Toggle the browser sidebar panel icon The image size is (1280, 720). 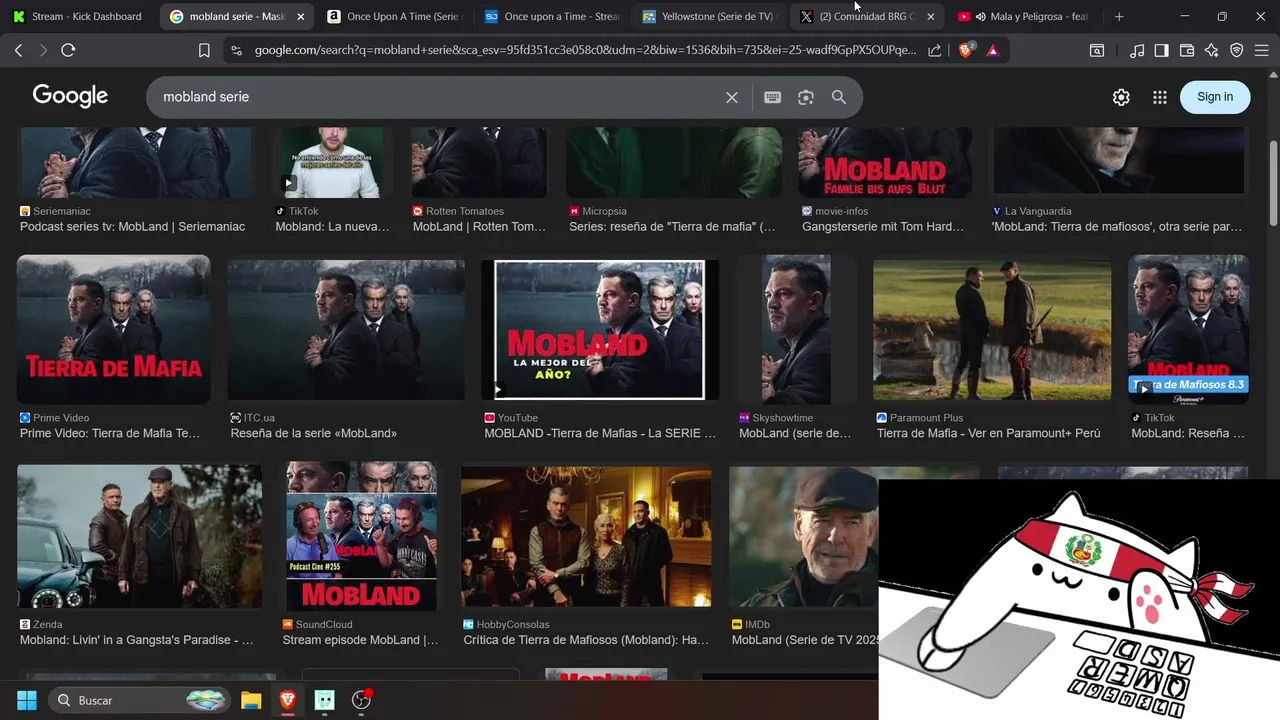pyautogui.click(x=1161, y=50)
